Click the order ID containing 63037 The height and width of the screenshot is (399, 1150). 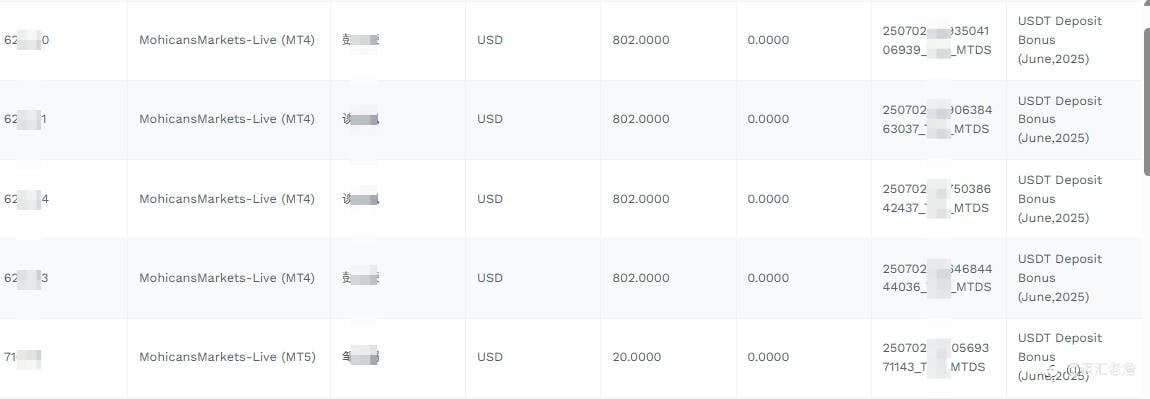point(937,120)
